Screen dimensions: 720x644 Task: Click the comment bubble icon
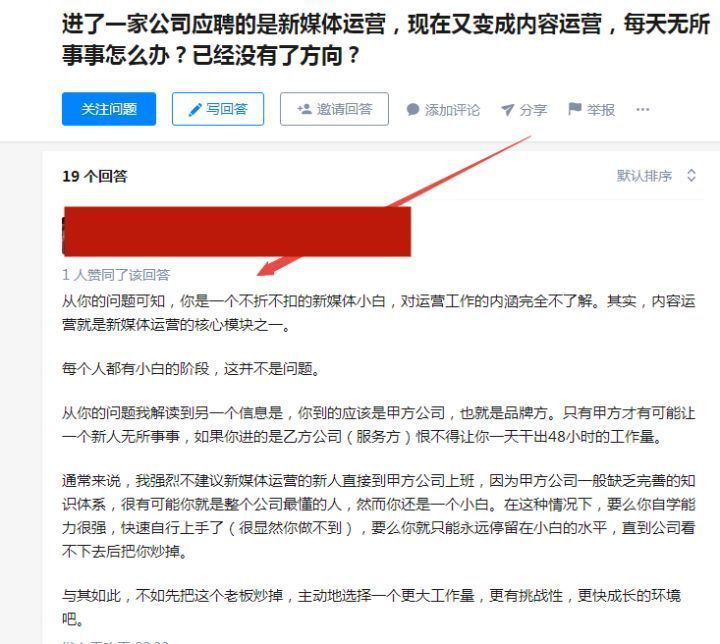pos(413,109)
